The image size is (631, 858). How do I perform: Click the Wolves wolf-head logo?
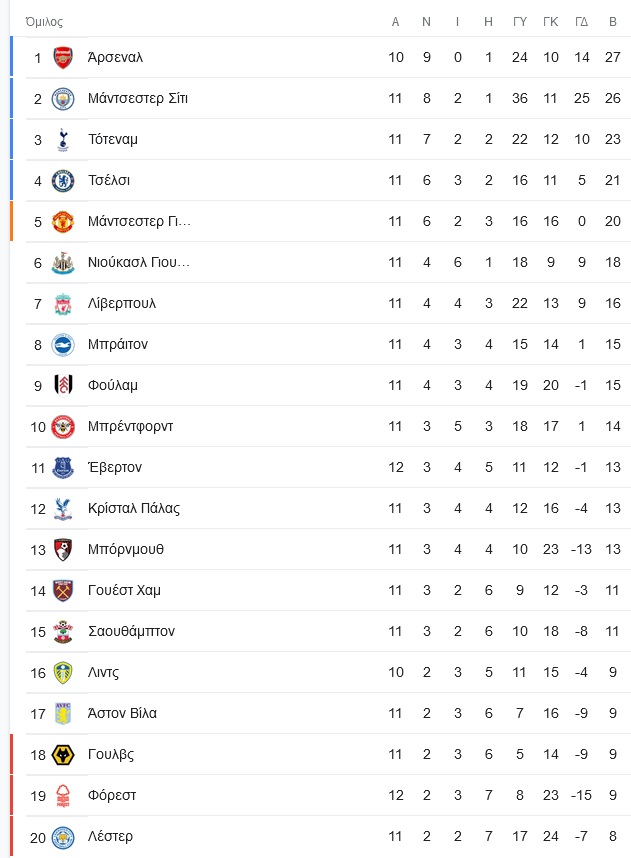click(x=63, y=755)
